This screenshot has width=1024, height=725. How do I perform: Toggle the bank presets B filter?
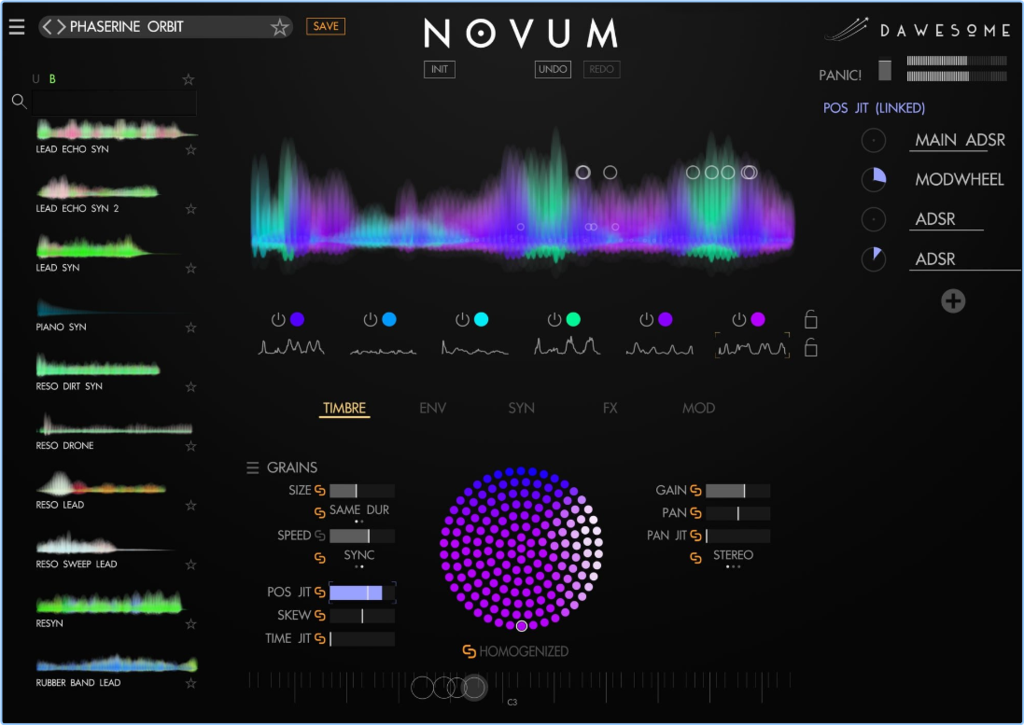52,79
